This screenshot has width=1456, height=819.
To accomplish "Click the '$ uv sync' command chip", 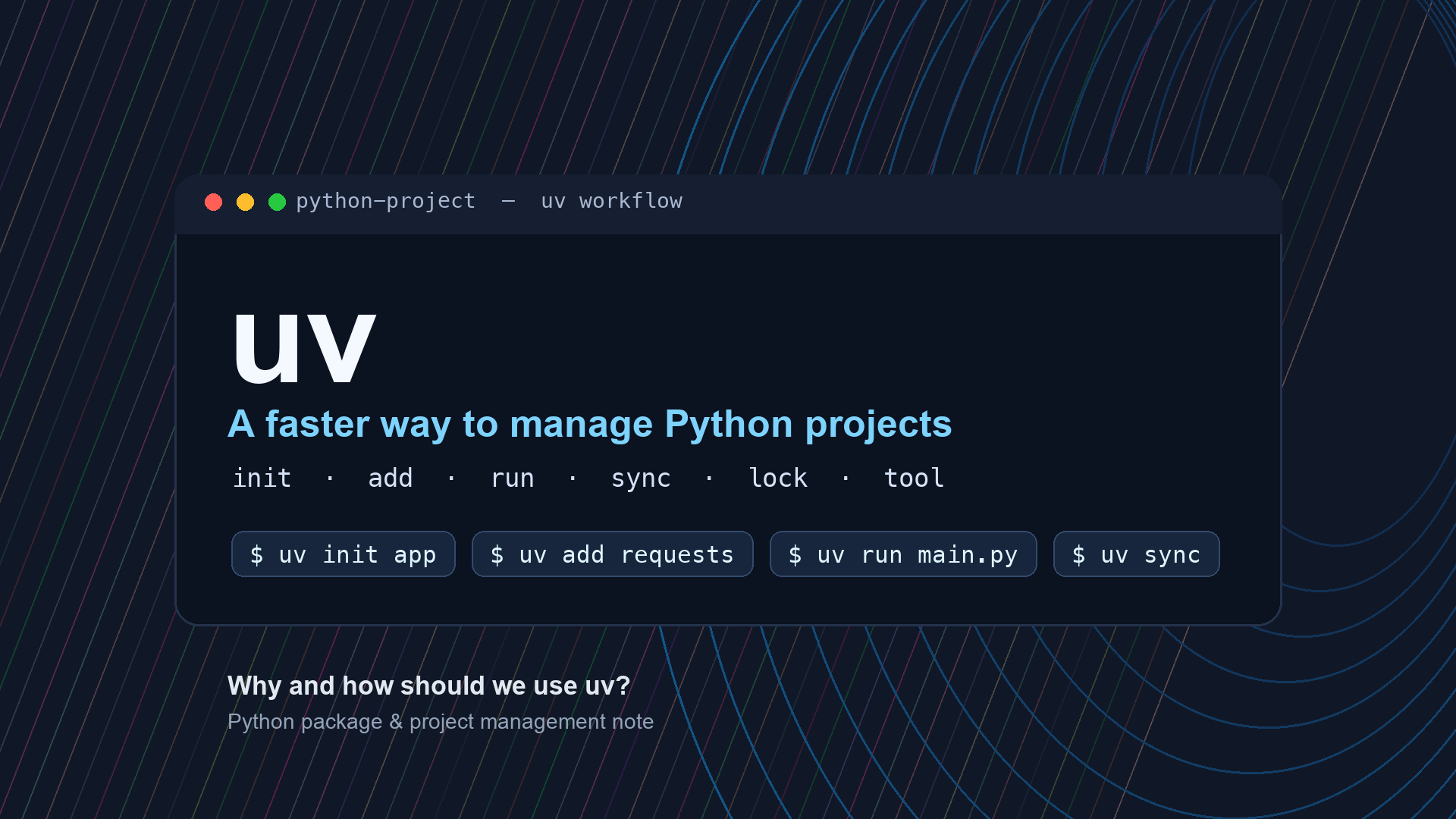I will pyautogui.click(x=1136, y=554).
